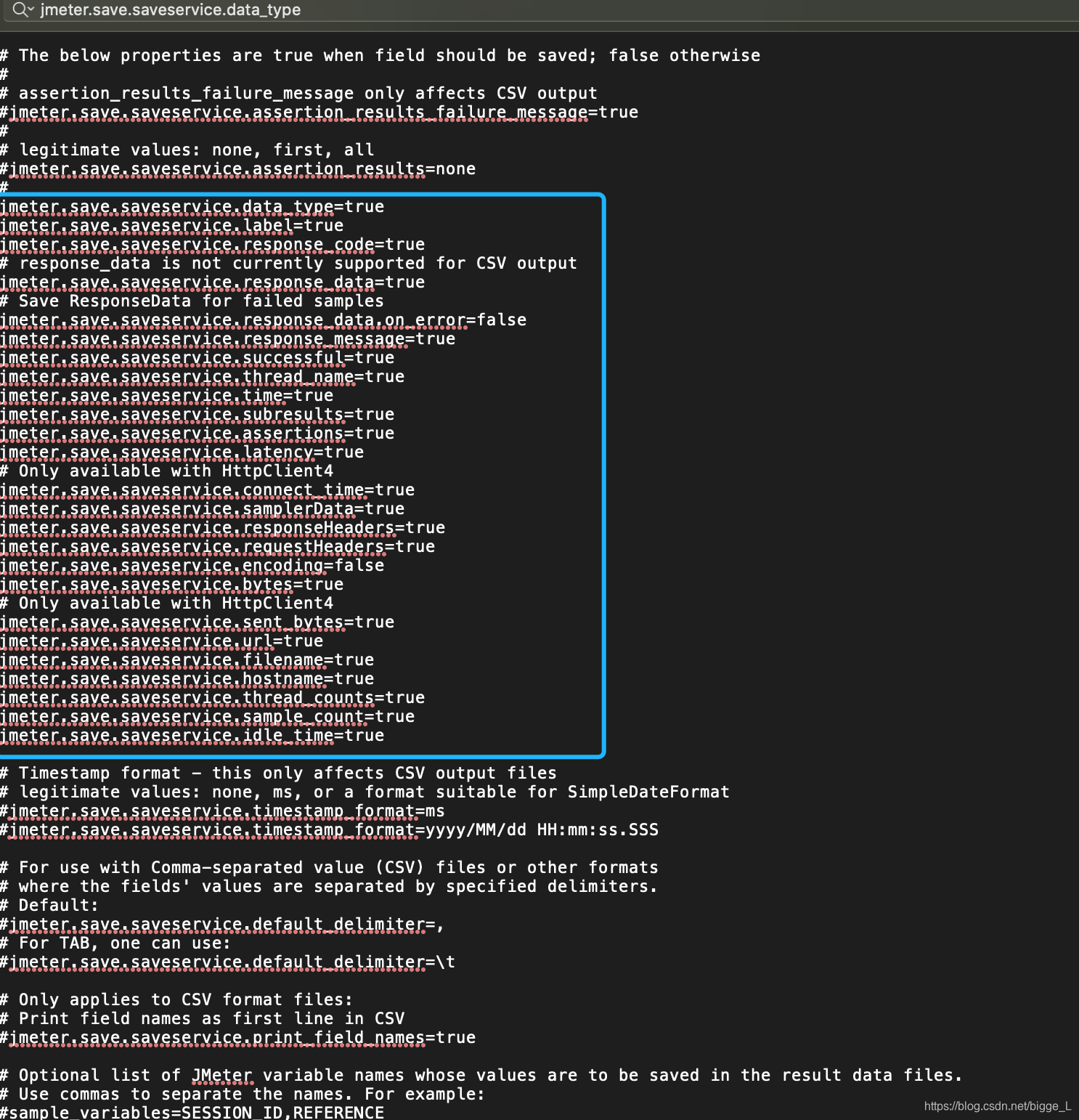Click comment 'Only applies to CSV format files:'

click(177, 1000)
